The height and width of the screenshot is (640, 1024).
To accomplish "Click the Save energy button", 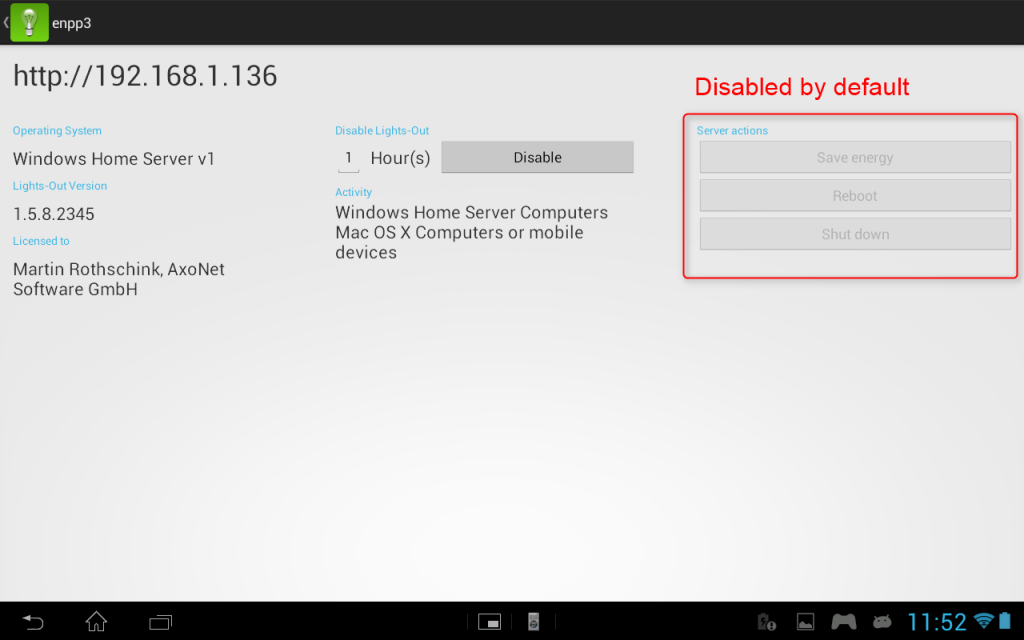I will coord(855,157).
